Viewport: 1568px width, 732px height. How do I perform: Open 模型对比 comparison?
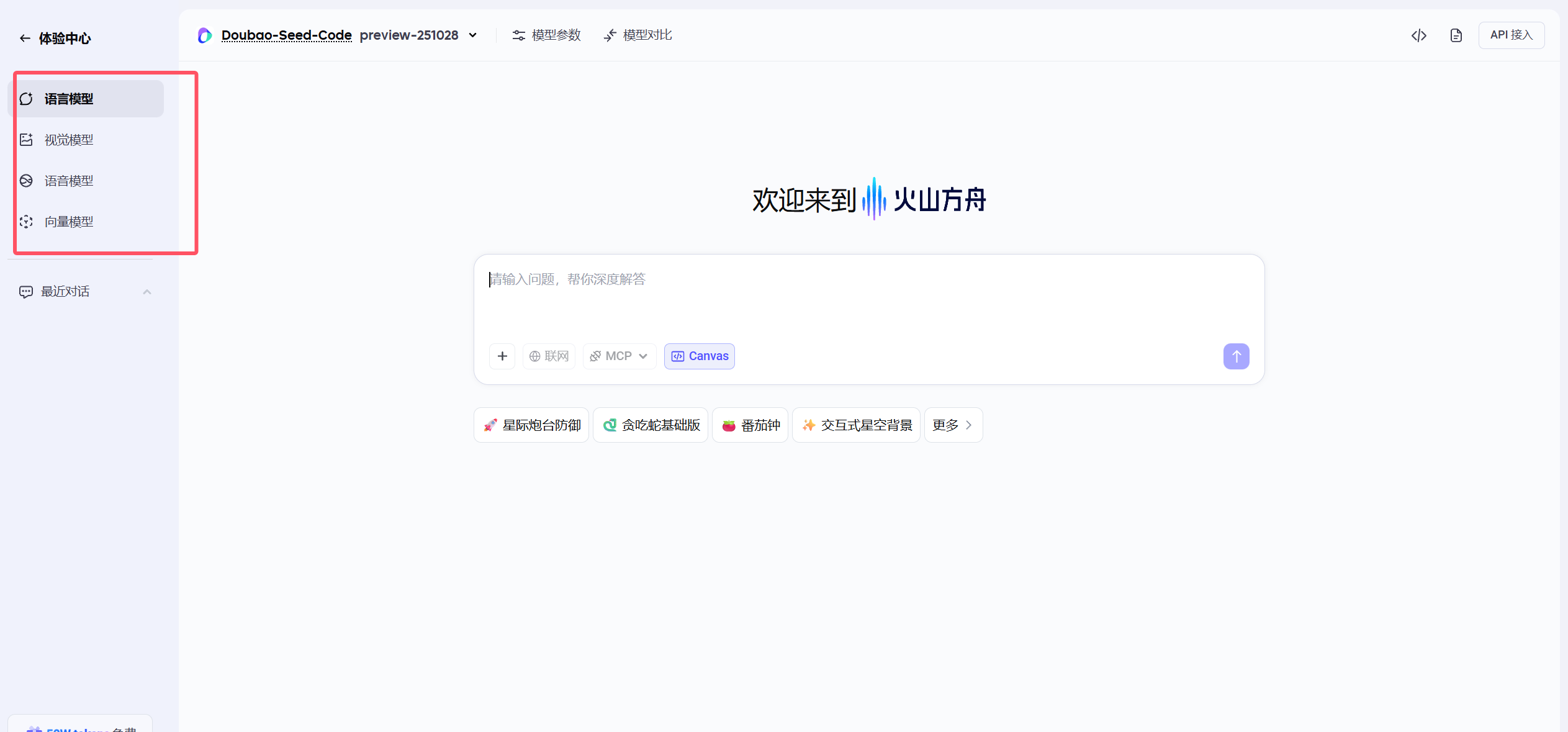pyautogui.click(x=638, y=35)
